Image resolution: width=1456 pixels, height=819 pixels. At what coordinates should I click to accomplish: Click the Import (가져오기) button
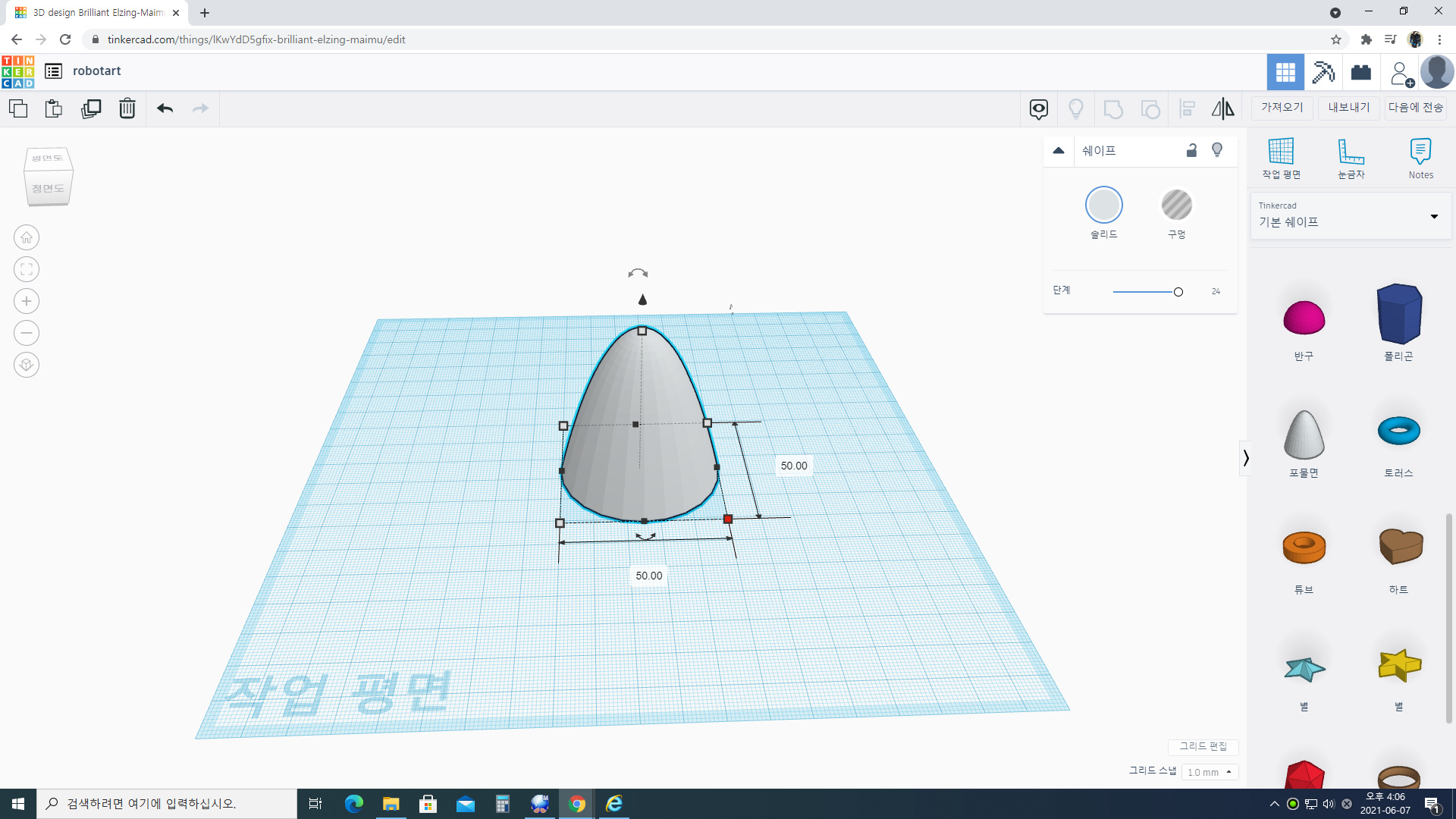pos(1282,108)
